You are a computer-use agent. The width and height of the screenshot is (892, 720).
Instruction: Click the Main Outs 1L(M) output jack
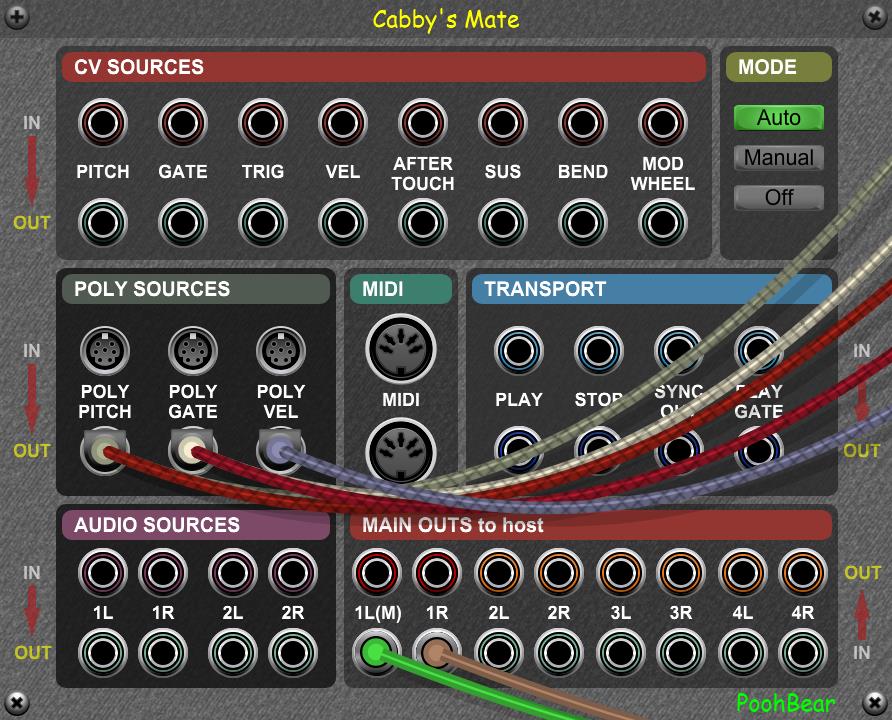click(377, 573)
